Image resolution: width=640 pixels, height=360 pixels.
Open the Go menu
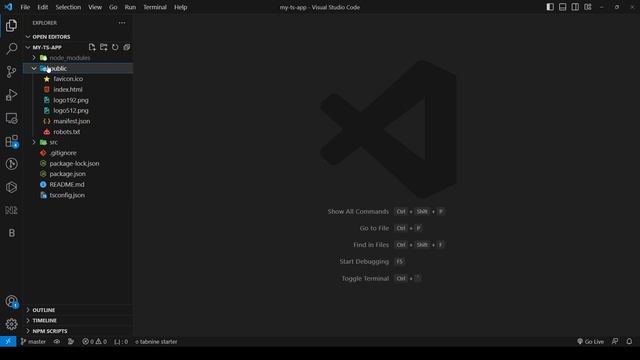click(113, 7)
